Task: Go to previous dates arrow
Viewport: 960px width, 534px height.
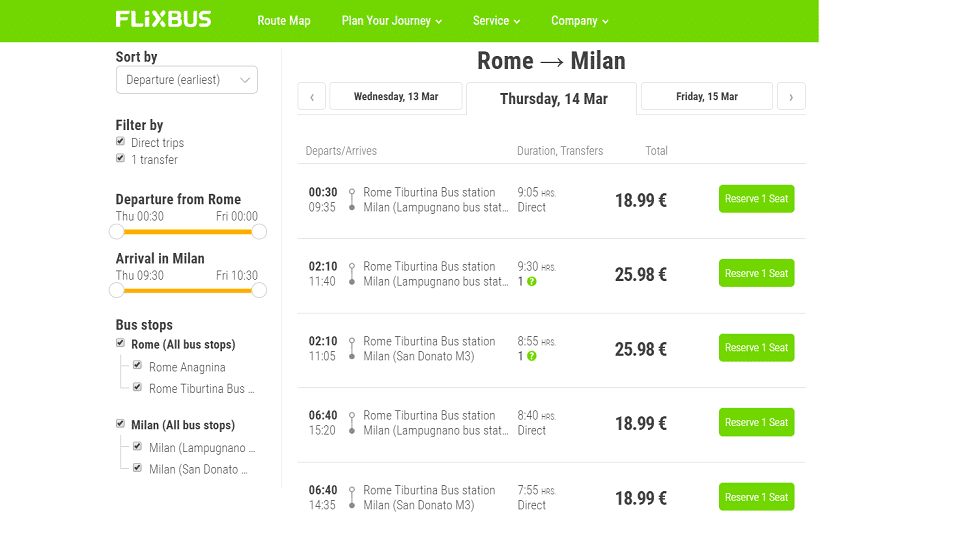Action: [x=312, y=97]
